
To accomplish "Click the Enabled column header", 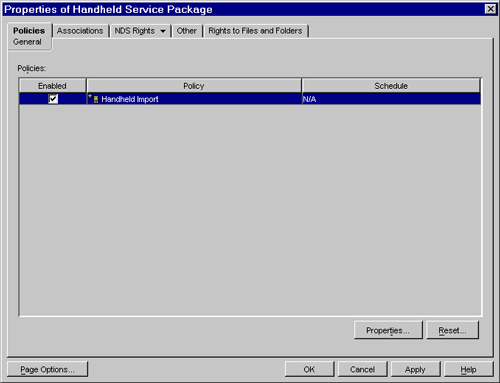I will (52, 86).
